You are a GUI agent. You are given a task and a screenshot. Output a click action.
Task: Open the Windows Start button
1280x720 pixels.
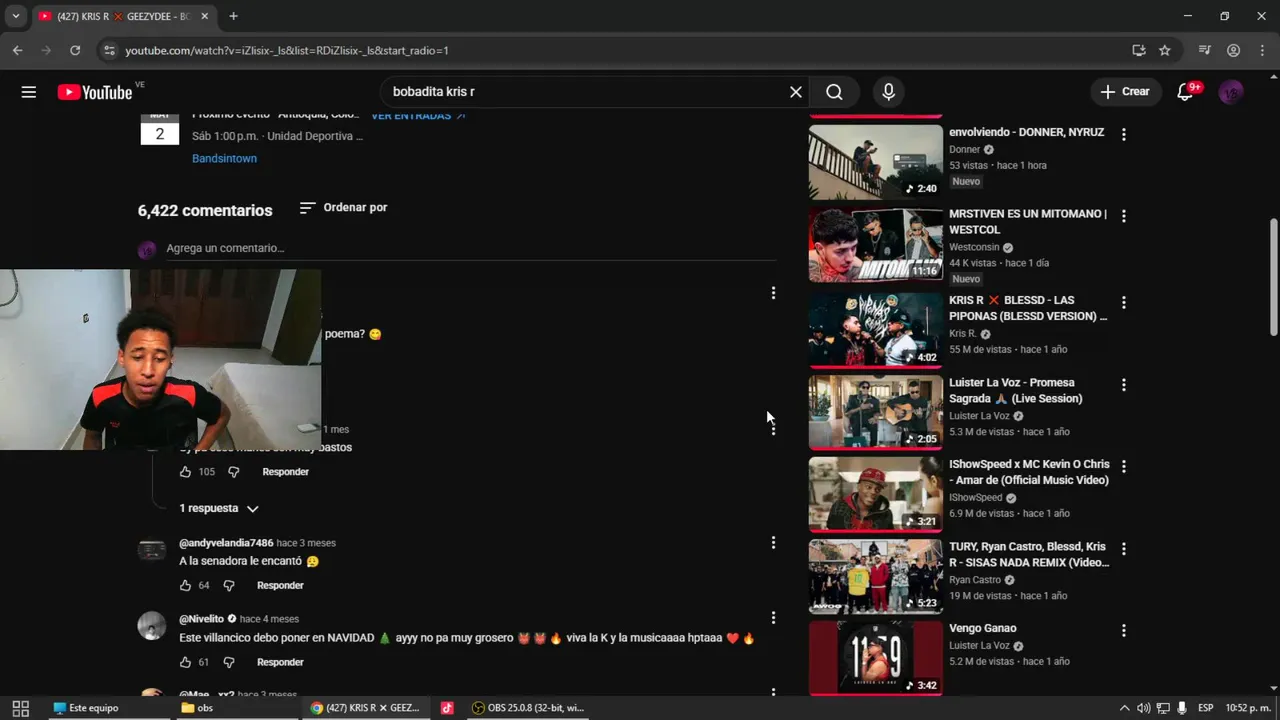coord(20,708)
